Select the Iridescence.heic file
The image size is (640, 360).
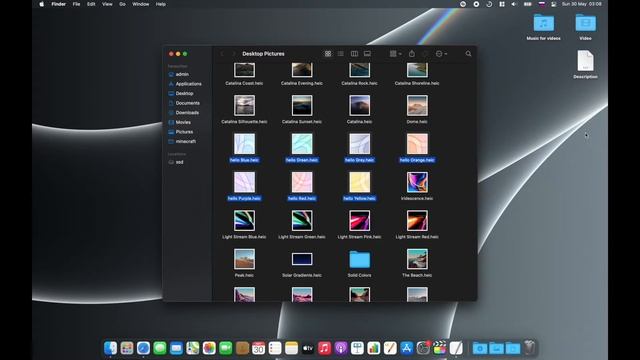tap(417, 182)
